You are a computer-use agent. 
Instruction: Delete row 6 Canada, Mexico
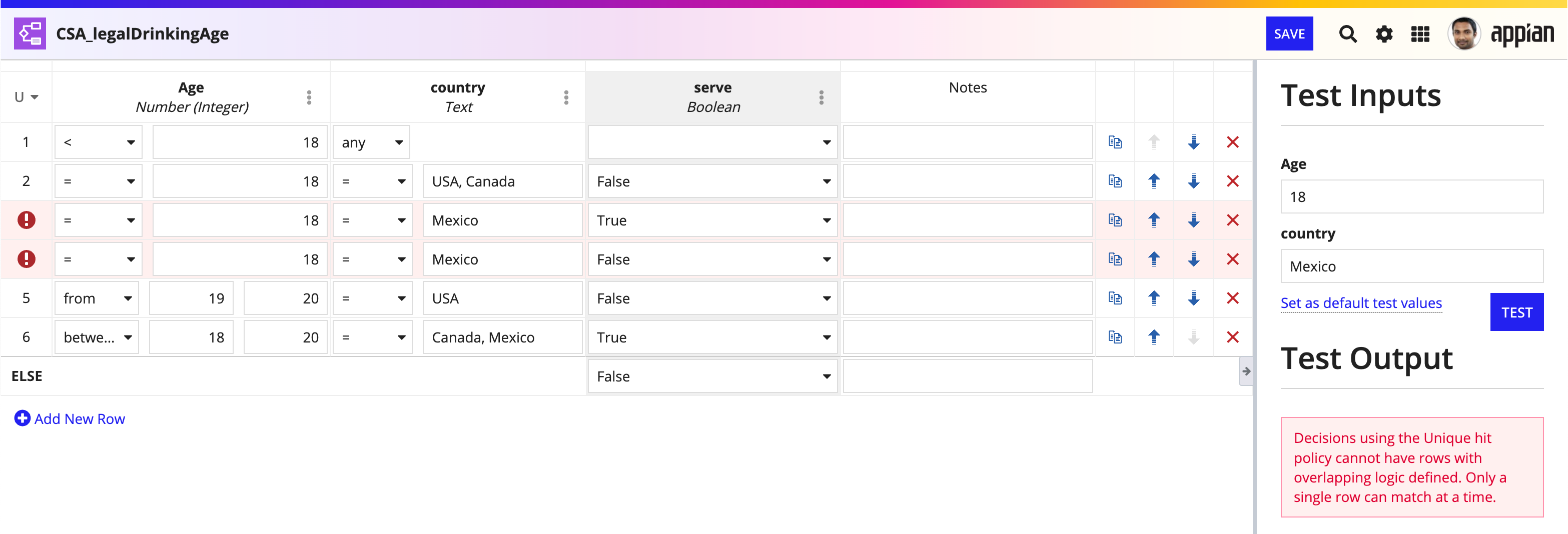1233,337
